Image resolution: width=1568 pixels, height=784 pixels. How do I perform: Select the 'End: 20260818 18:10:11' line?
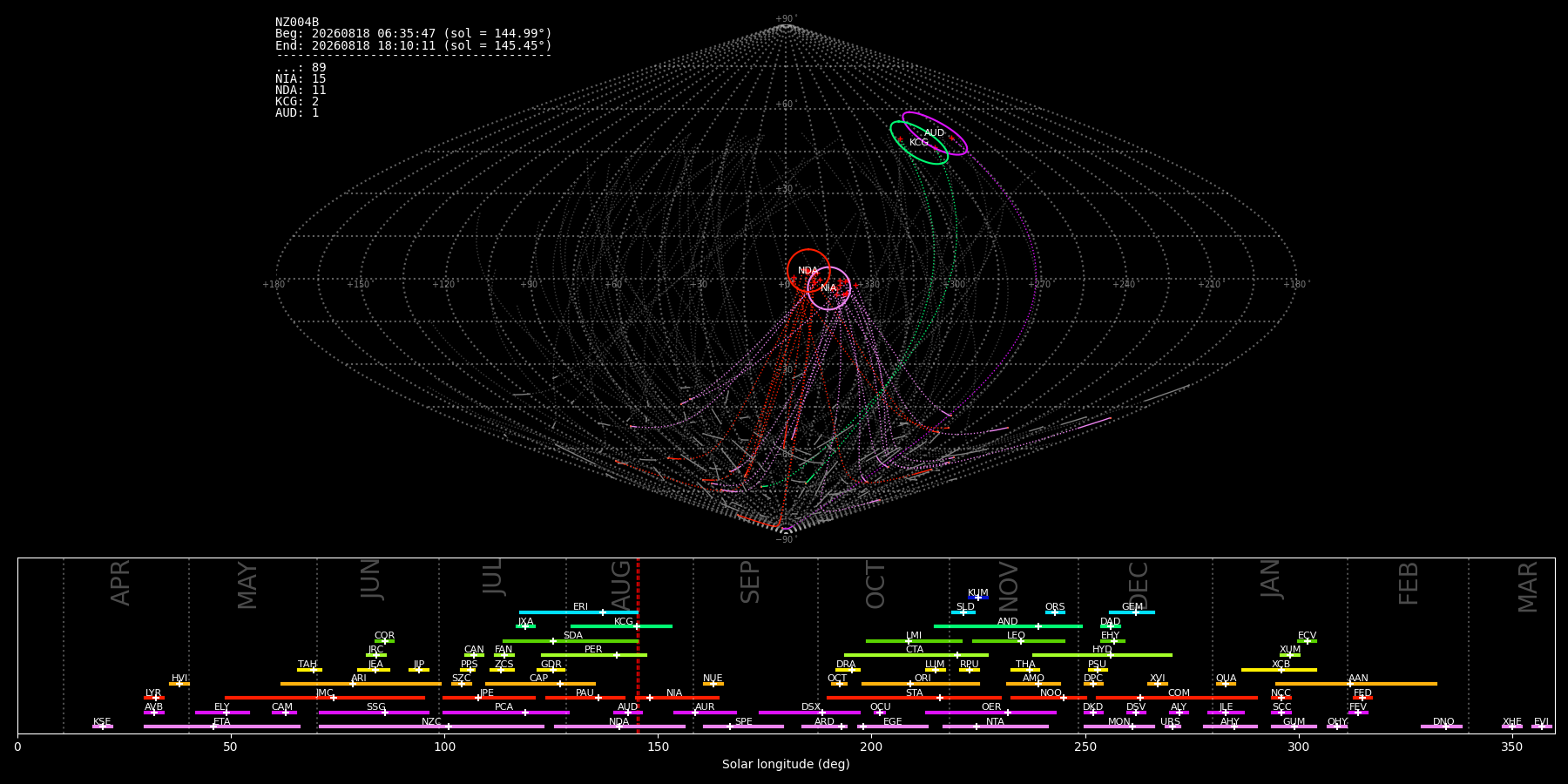point(414,45)
